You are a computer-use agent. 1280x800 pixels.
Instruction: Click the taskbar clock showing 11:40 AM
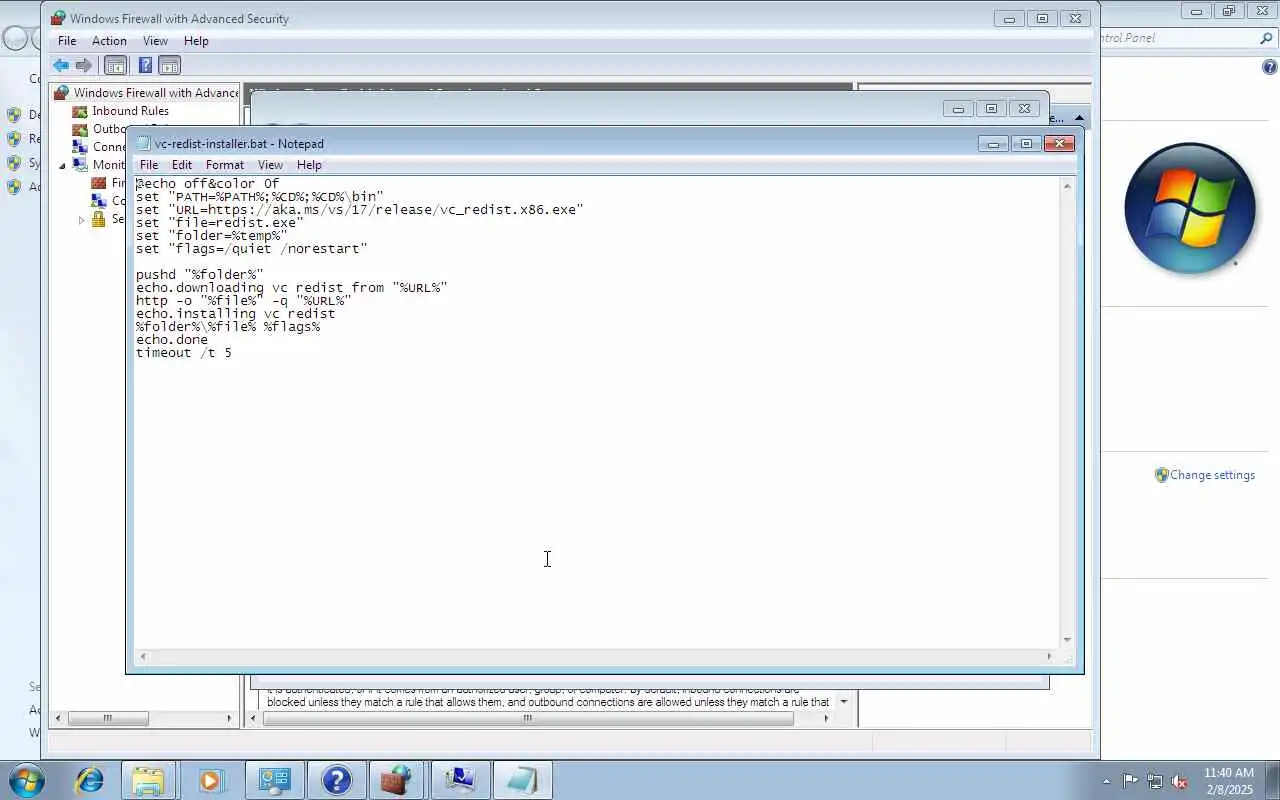(x=1228, y=781)
